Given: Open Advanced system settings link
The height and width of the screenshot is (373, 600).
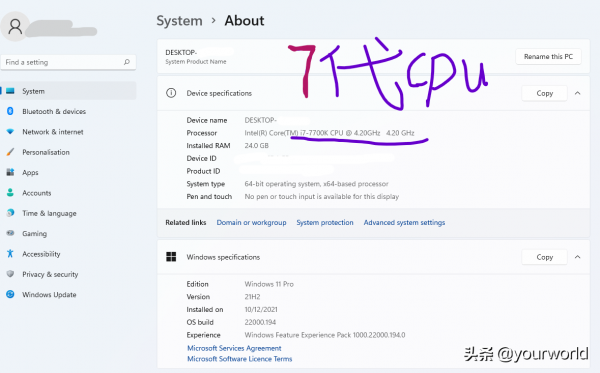Looking at the screenshot, I should pyautogui.click(x=404, y=222).
